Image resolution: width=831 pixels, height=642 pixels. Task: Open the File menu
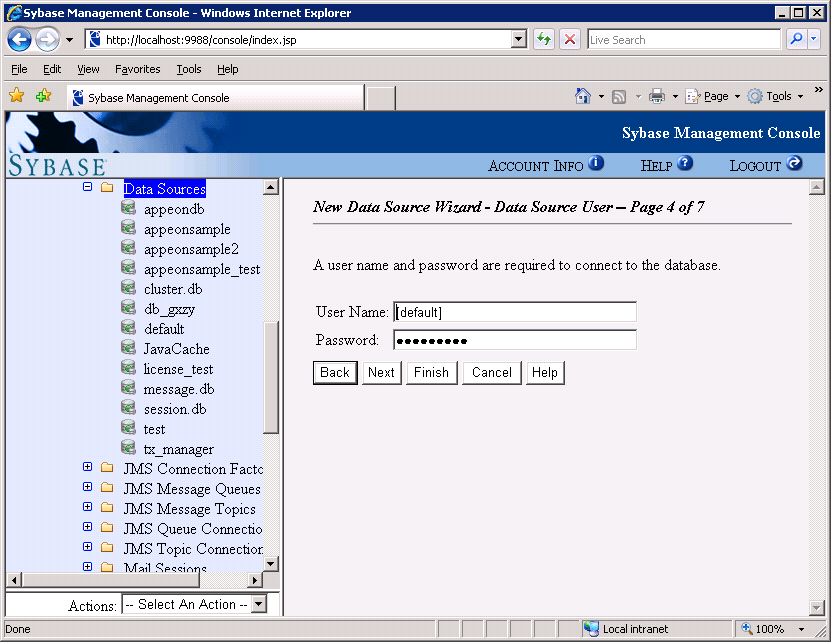19,69
